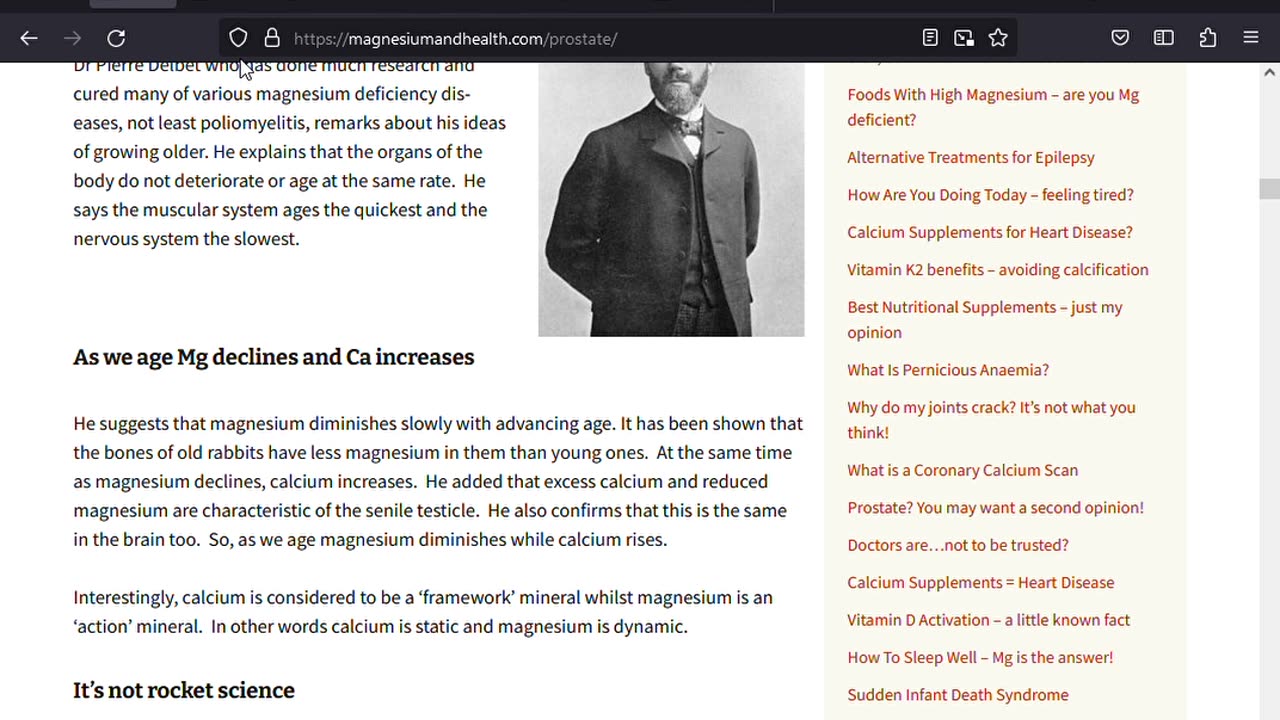Click the vertical scrollbar thumb
The image size is (1280, 720).
[1270, 189]
